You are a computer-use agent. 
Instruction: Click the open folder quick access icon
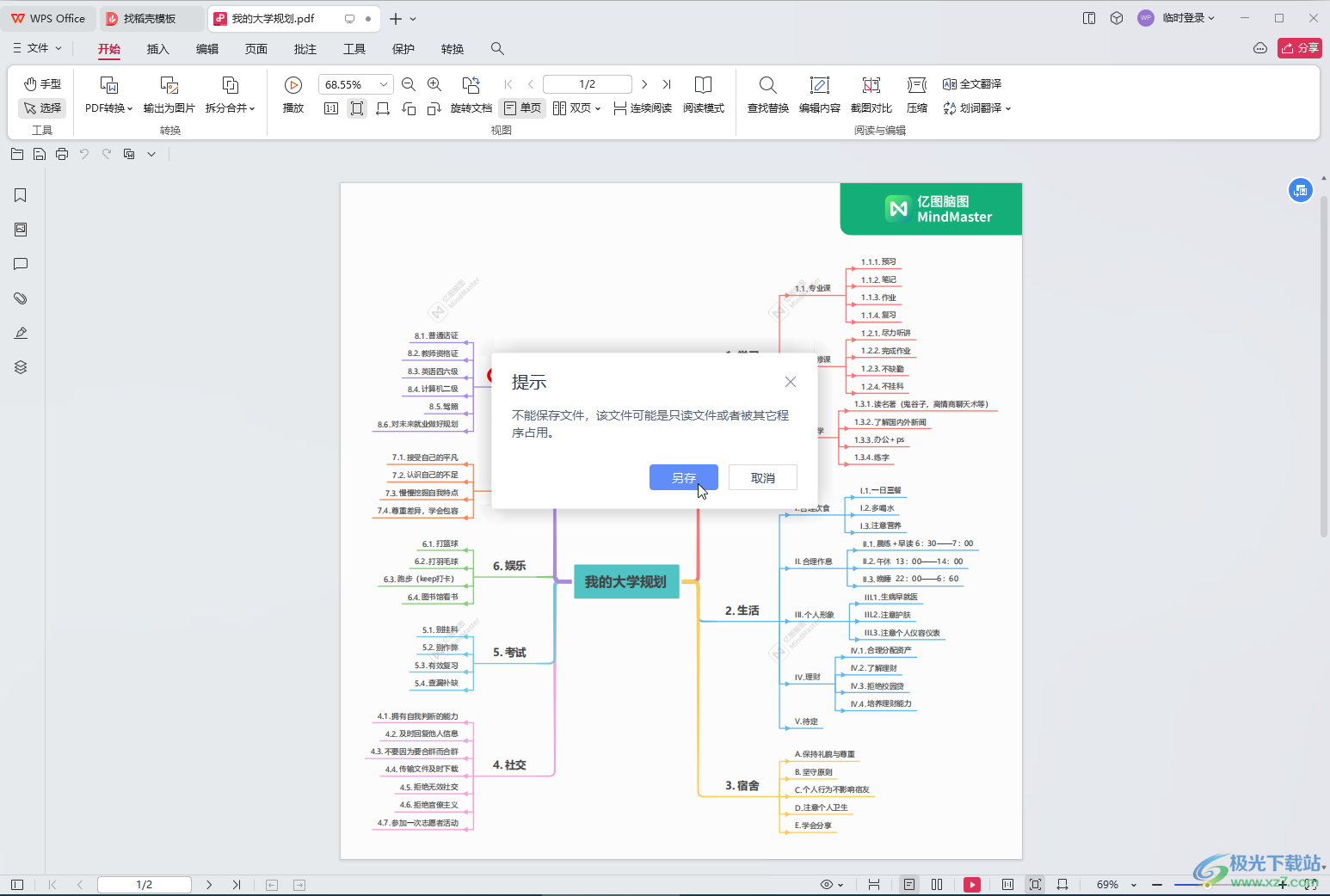(17, 154)
